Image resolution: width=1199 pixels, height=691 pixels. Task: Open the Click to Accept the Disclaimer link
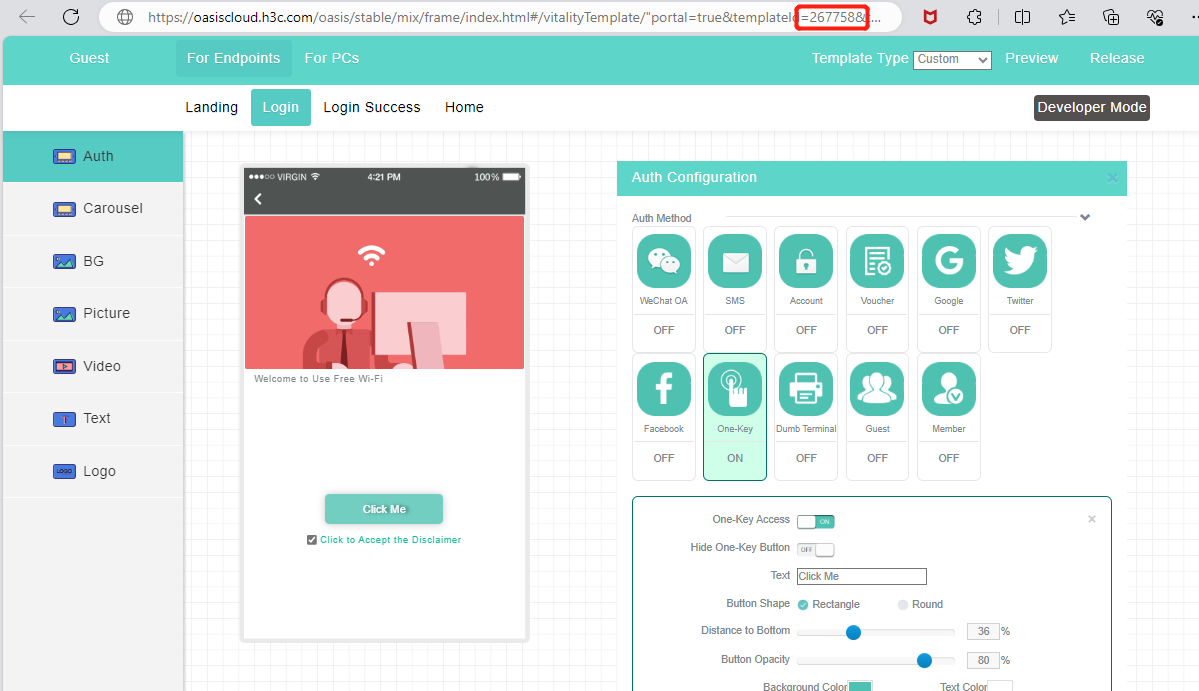coord(391,540)
